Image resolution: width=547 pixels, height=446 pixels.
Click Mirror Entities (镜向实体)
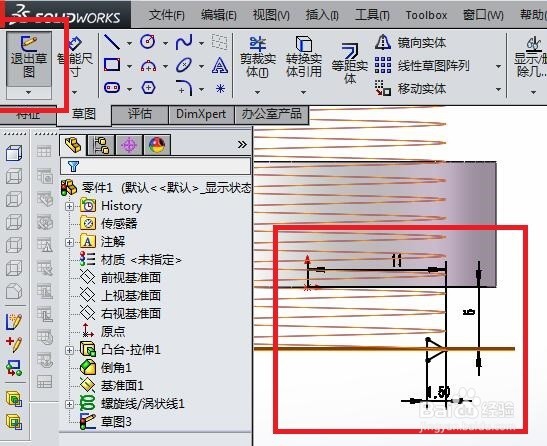411,43
